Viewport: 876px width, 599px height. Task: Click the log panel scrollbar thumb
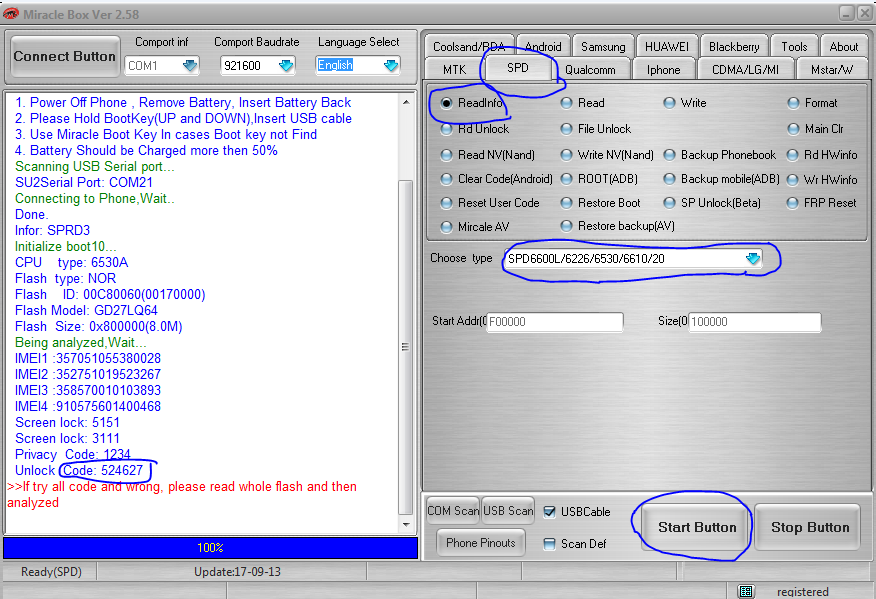(x=406, y=347)
